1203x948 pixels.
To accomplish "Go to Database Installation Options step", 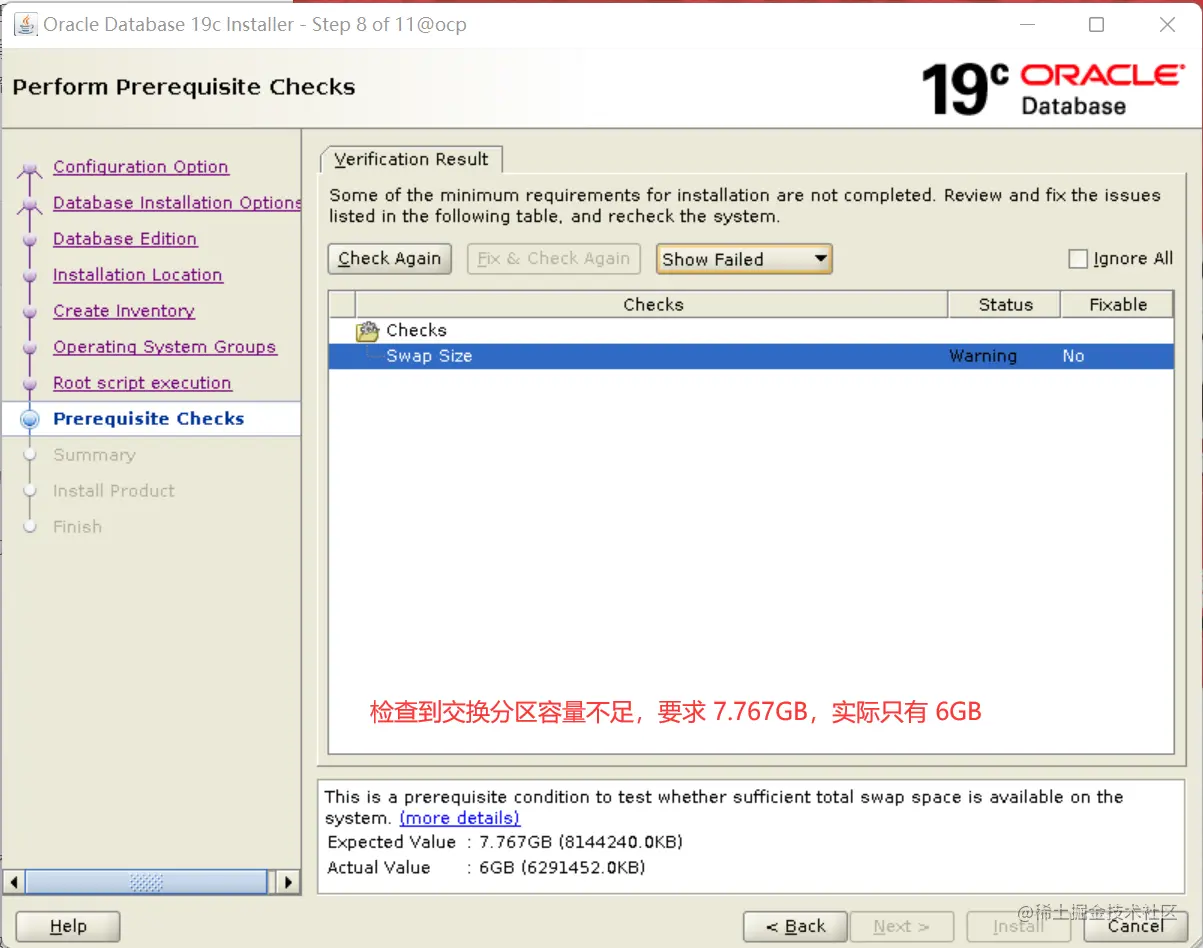I will [177, 203].
